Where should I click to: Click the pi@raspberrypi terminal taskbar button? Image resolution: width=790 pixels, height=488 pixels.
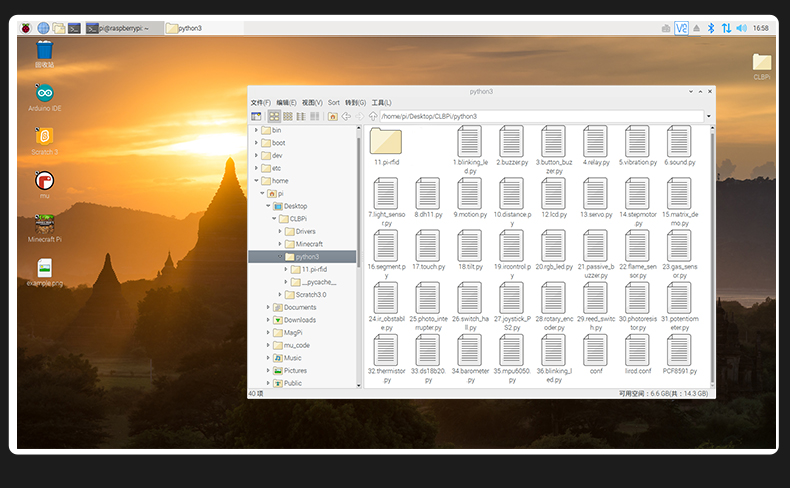point(122,28)
